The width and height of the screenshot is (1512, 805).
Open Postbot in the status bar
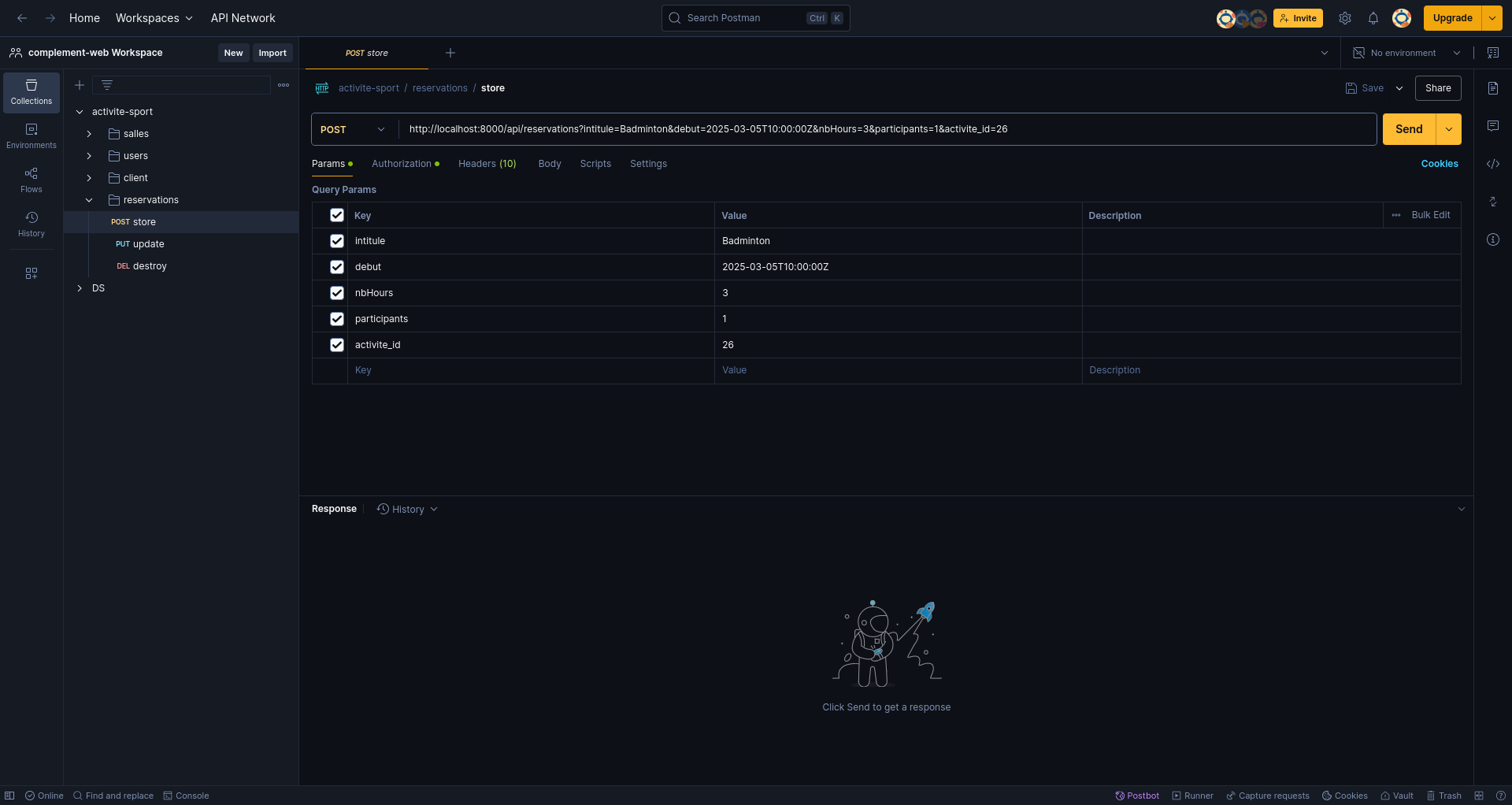[x=1137, y=796]
